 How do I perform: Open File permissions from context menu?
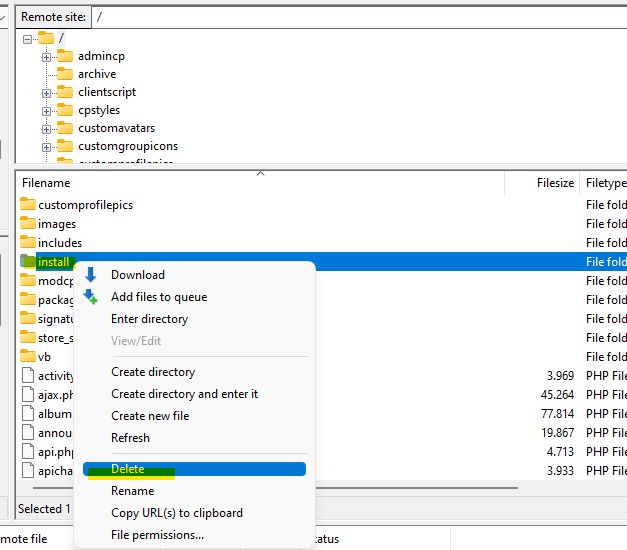[x=157, y=535]
